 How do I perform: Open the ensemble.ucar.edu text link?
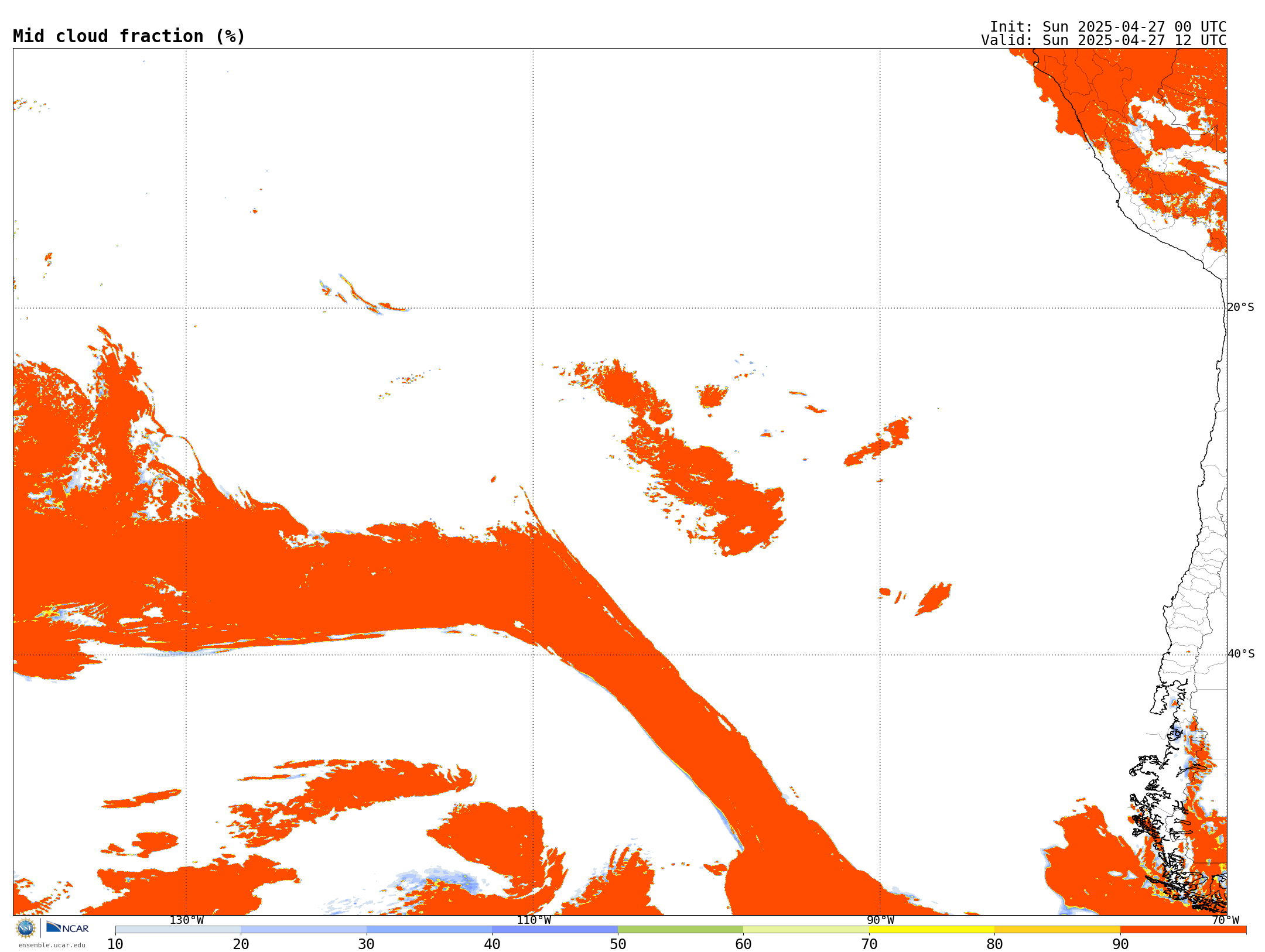click(x=52, y=945)
